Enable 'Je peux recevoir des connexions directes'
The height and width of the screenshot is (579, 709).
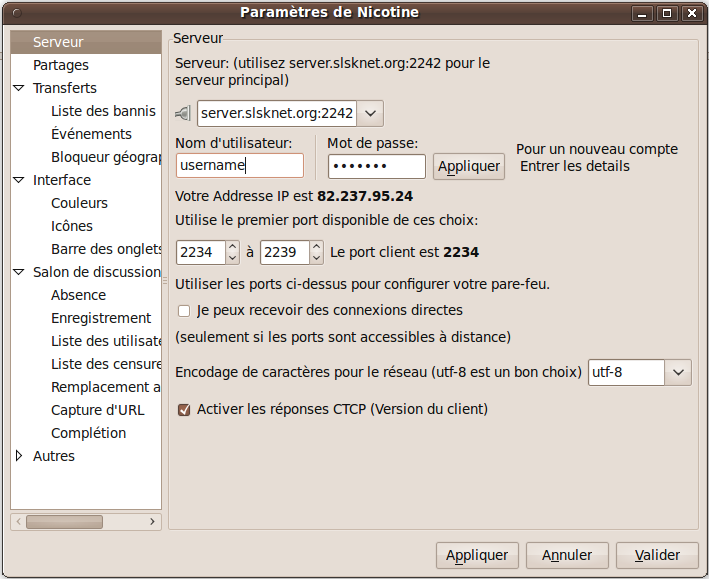coord(184,311)
